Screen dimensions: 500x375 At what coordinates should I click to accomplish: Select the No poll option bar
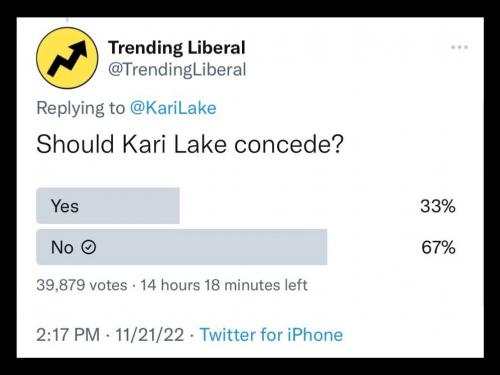coord(182,247)
